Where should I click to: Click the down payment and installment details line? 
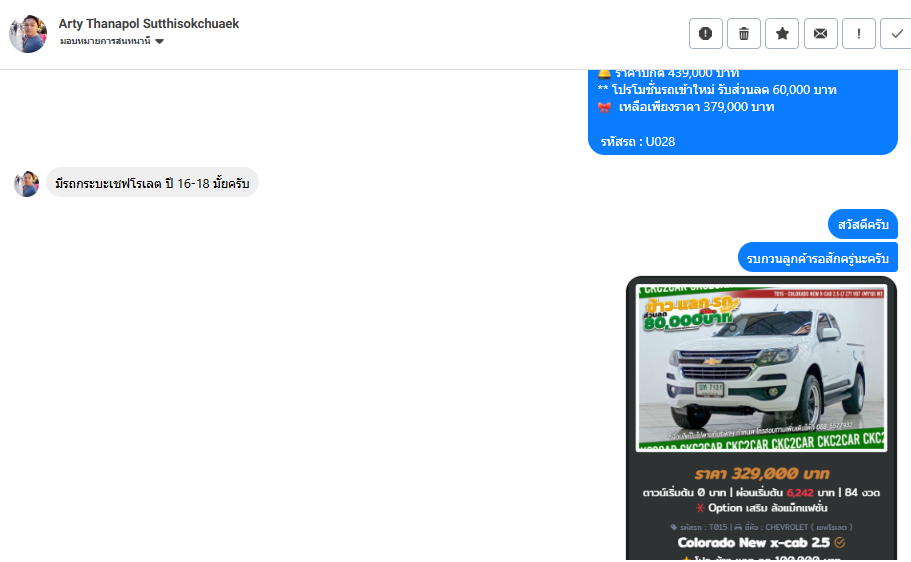761,493
